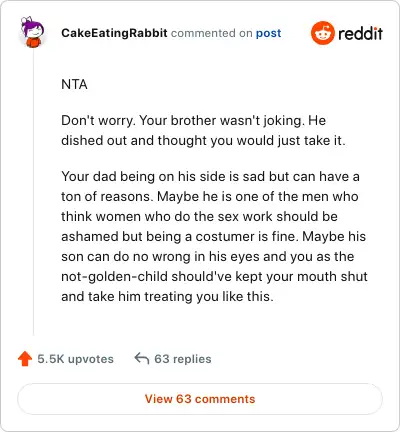The image size is (400, 432).
Task: Click the "dished out and thought" line
Action: pos(203,140)
